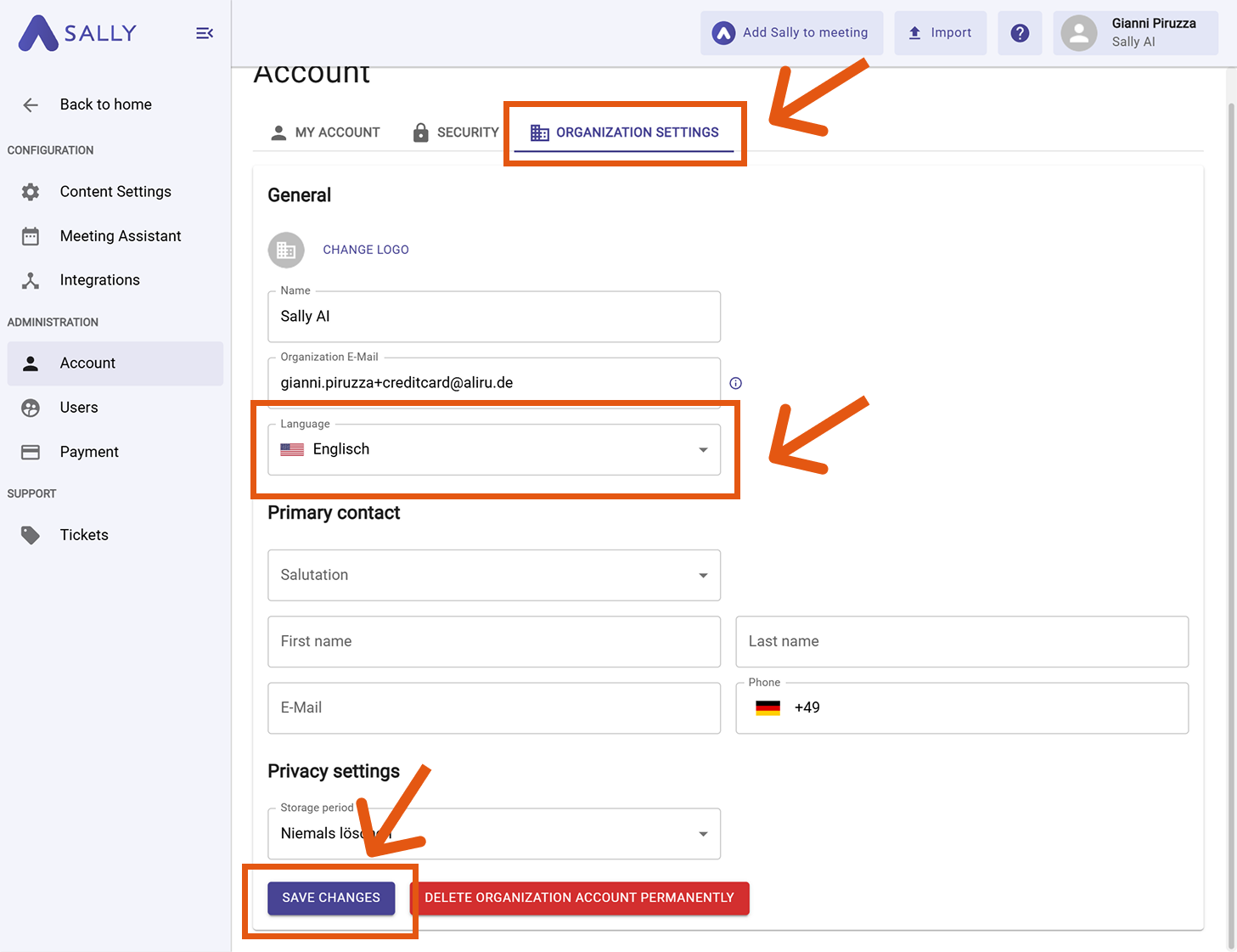Click user avatar icon in top bar

click(x=1079, y=33)
